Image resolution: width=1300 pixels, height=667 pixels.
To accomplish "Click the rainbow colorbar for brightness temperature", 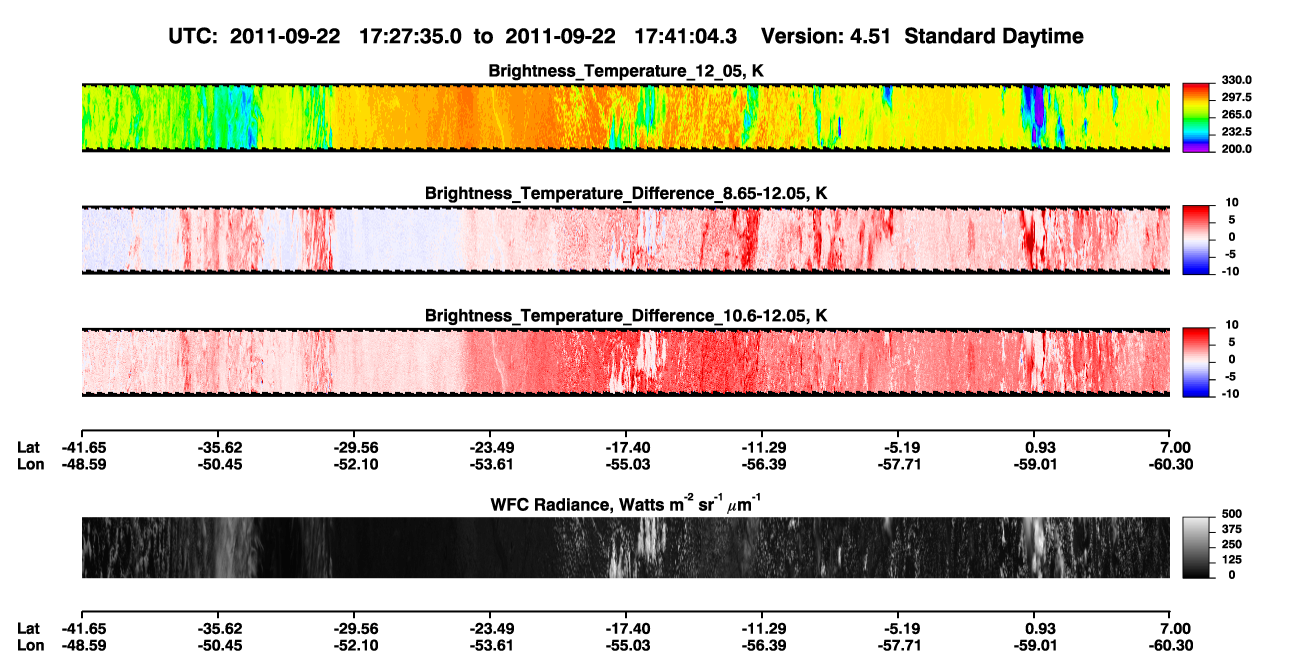I will click(x=1196, y=118).
